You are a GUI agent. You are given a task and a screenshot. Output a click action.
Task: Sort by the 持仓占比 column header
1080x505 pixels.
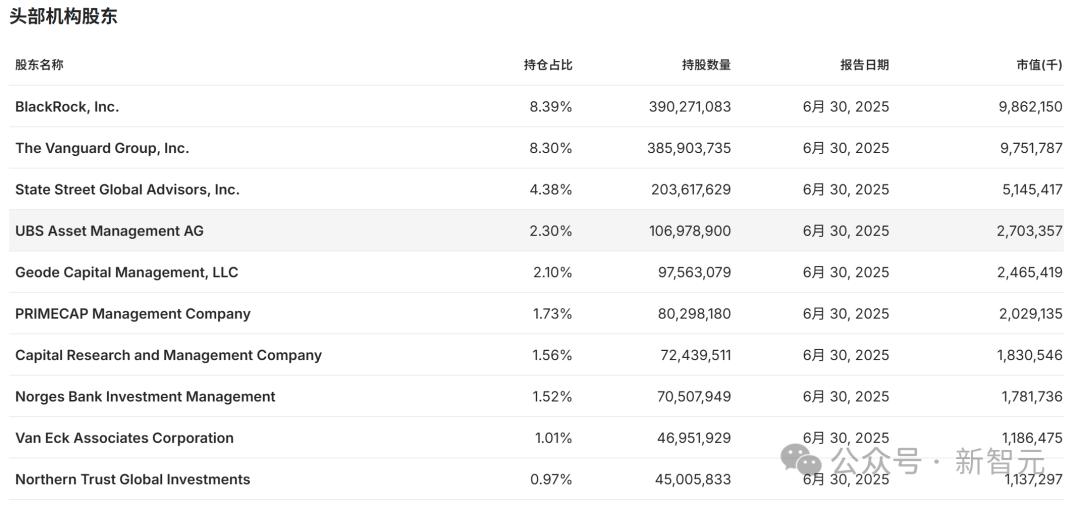point(548,65)
